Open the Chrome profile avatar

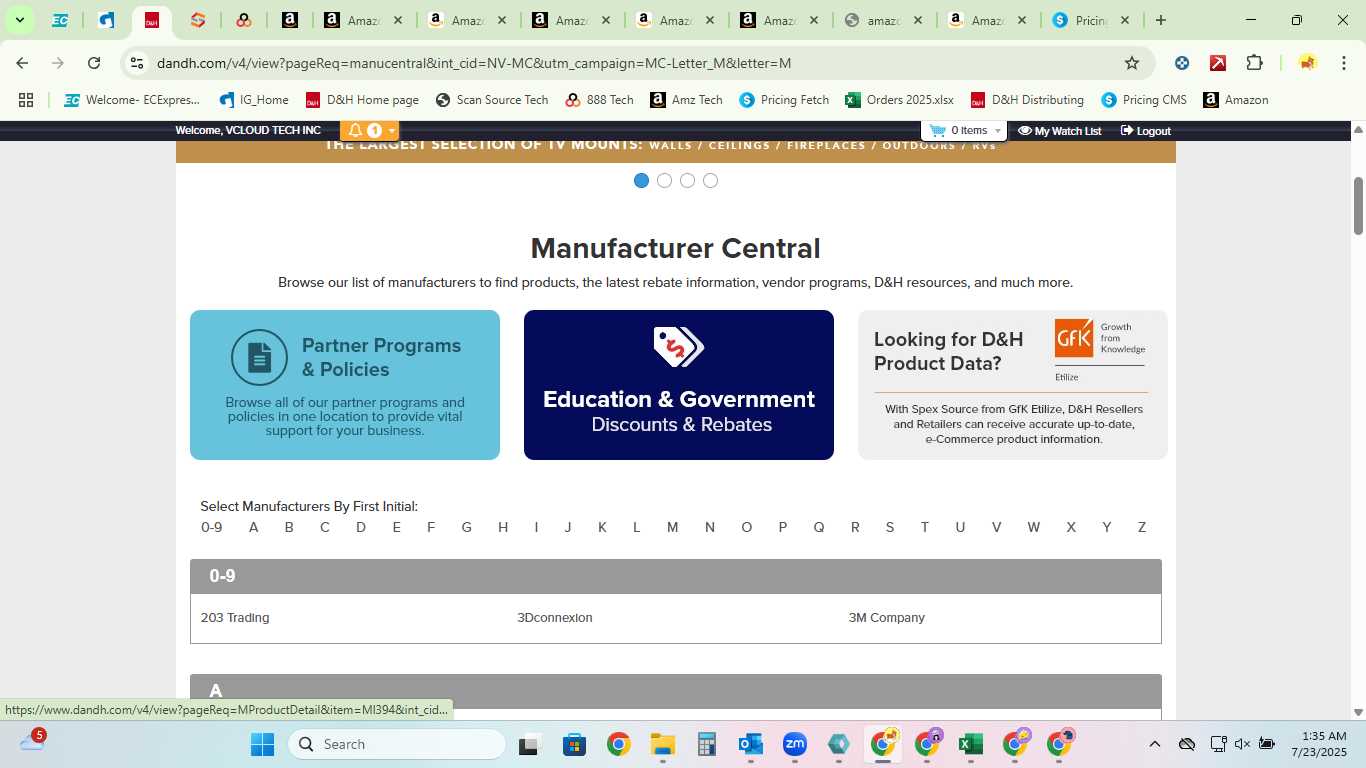click(1307, 63)
